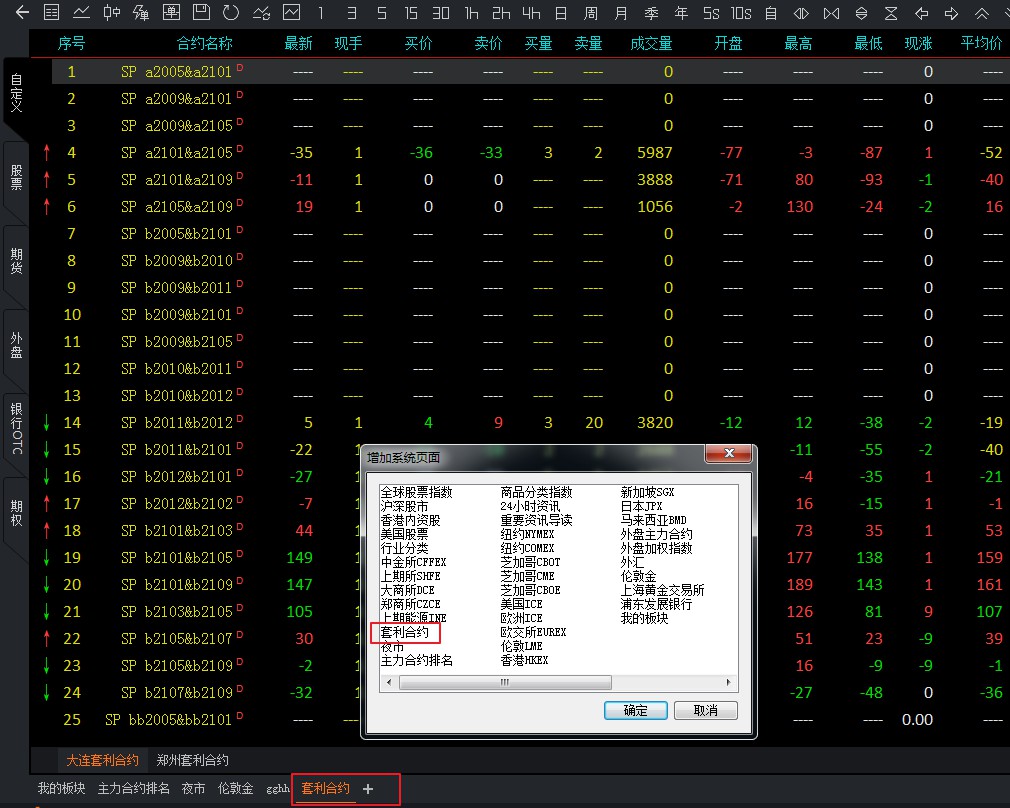Viewport: 1010px width, 808px height.
Task: Click the back arrow in the top toolbar
Action: 22,13
